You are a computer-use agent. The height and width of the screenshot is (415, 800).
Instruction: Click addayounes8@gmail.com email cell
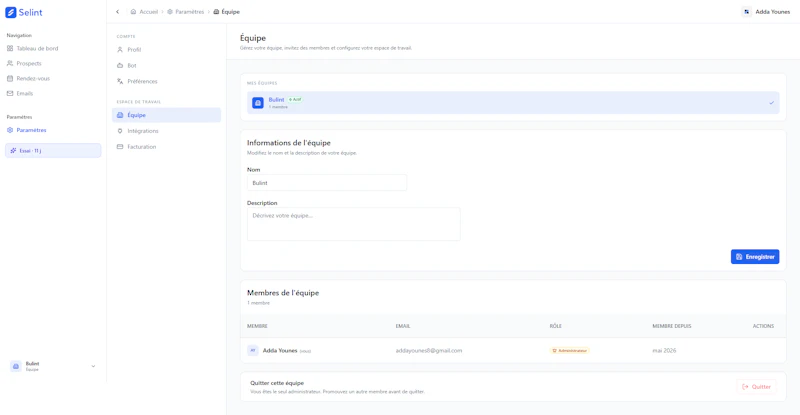[x=429, y=351]
